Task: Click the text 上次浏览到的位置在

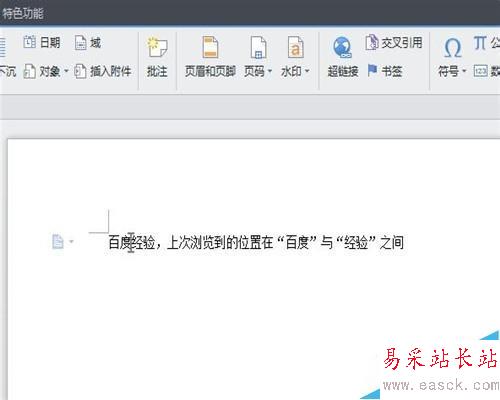Action: pos(220,242)
